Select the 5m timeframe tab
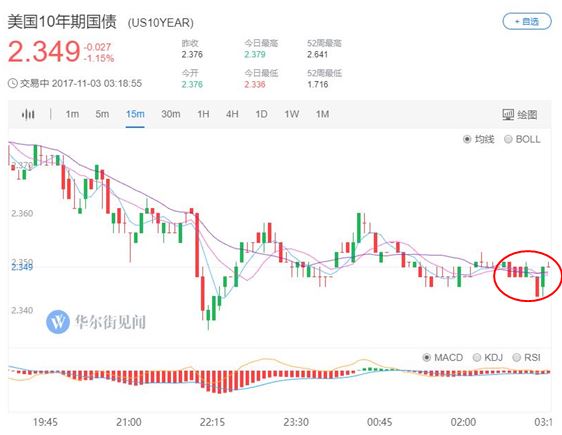 [x=102, y=114]
